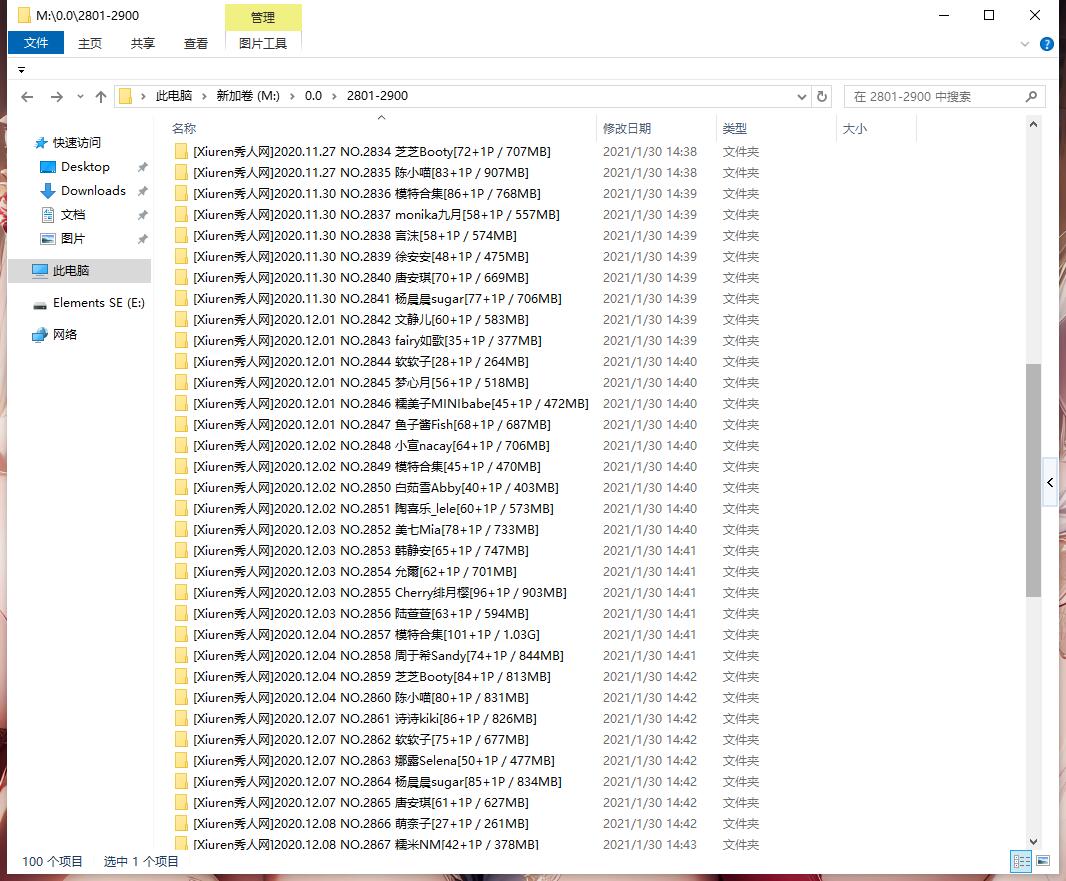Select the 管理 contextual tab
Viewport: 1066px width, 881px height.
tap(263, 18)
